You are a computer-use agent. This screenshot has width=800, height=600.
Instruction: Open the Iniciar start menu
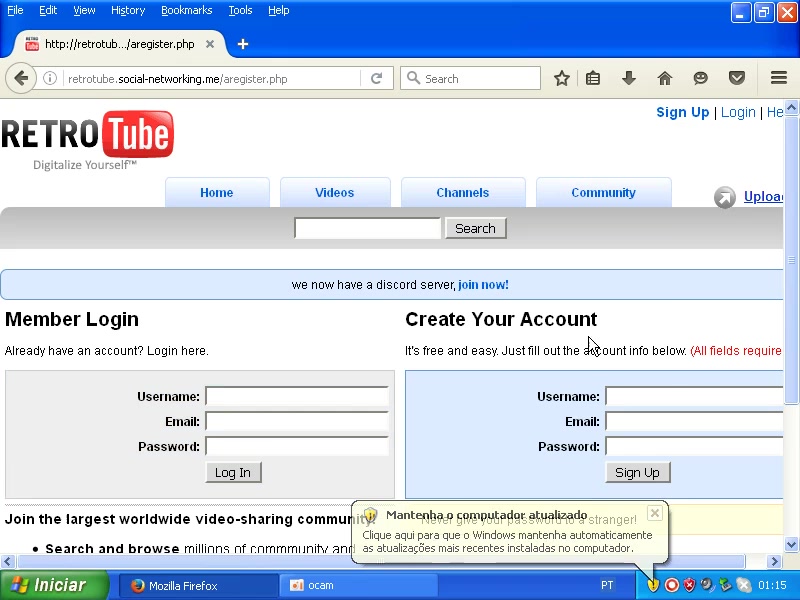[x=47, y=585]
